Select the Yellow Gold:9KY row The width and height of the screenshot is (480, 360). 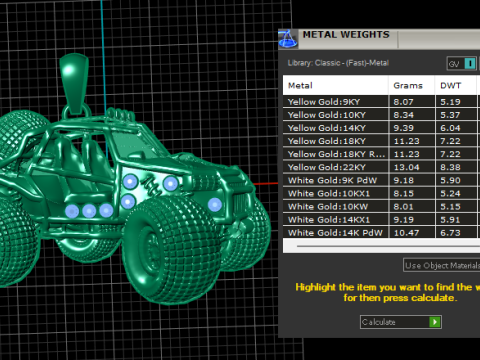[381, 102]
